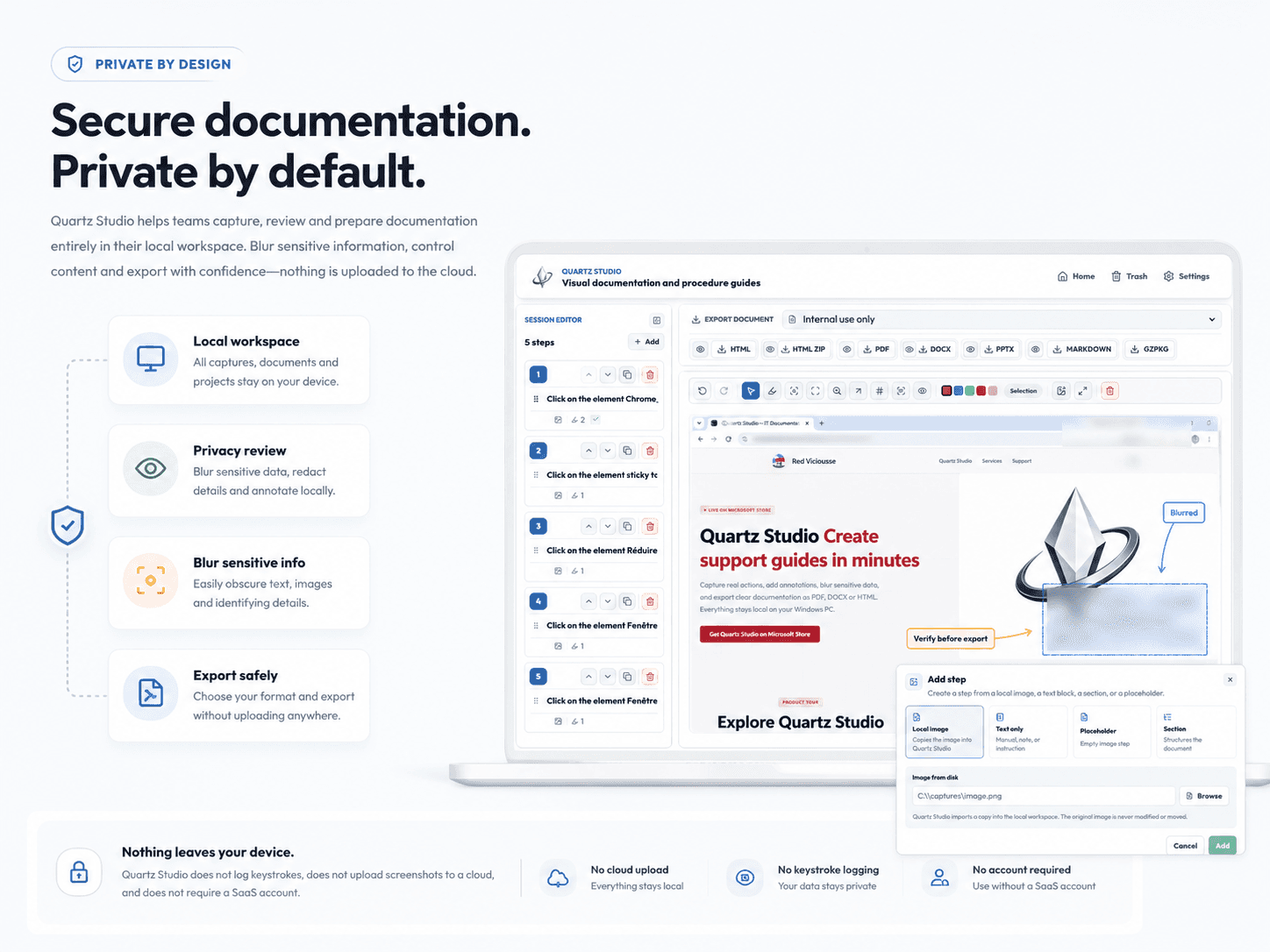The image size is (1270, 952).
Task: Go to Home in top navigation
Action: 1076,276
